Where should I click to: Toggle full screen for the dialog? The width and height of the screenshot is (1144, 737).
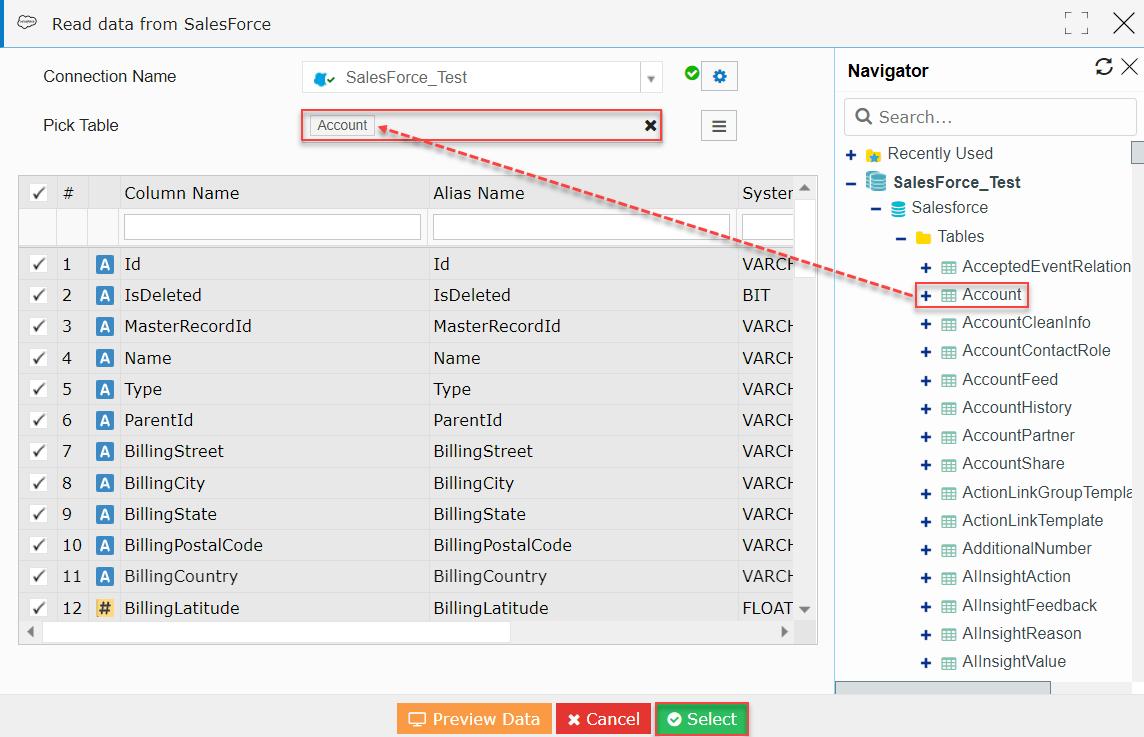click(1076, 23)
